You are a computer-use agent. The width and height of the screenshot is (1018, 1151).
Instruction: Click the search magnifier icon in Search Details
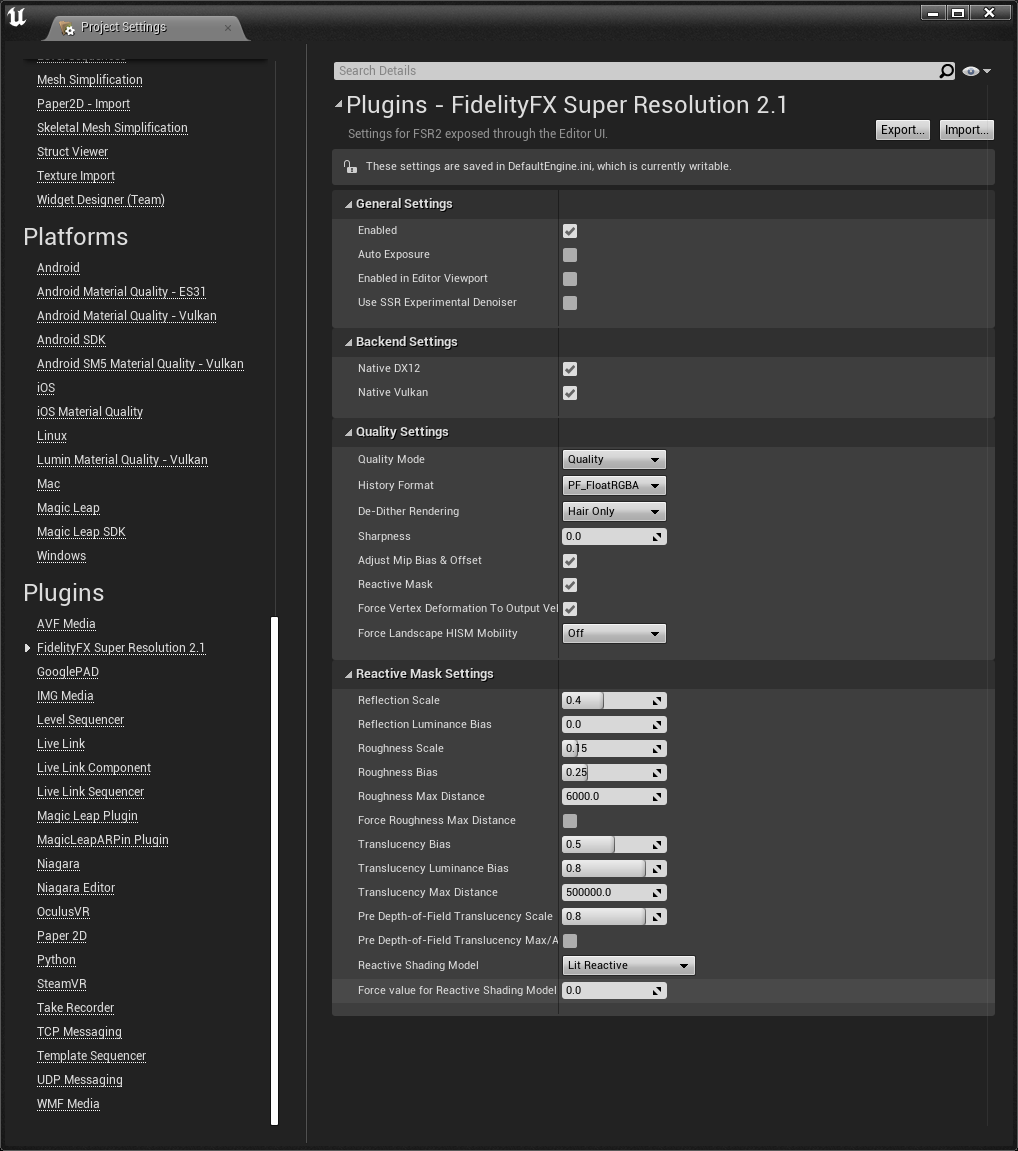point(945,71)
